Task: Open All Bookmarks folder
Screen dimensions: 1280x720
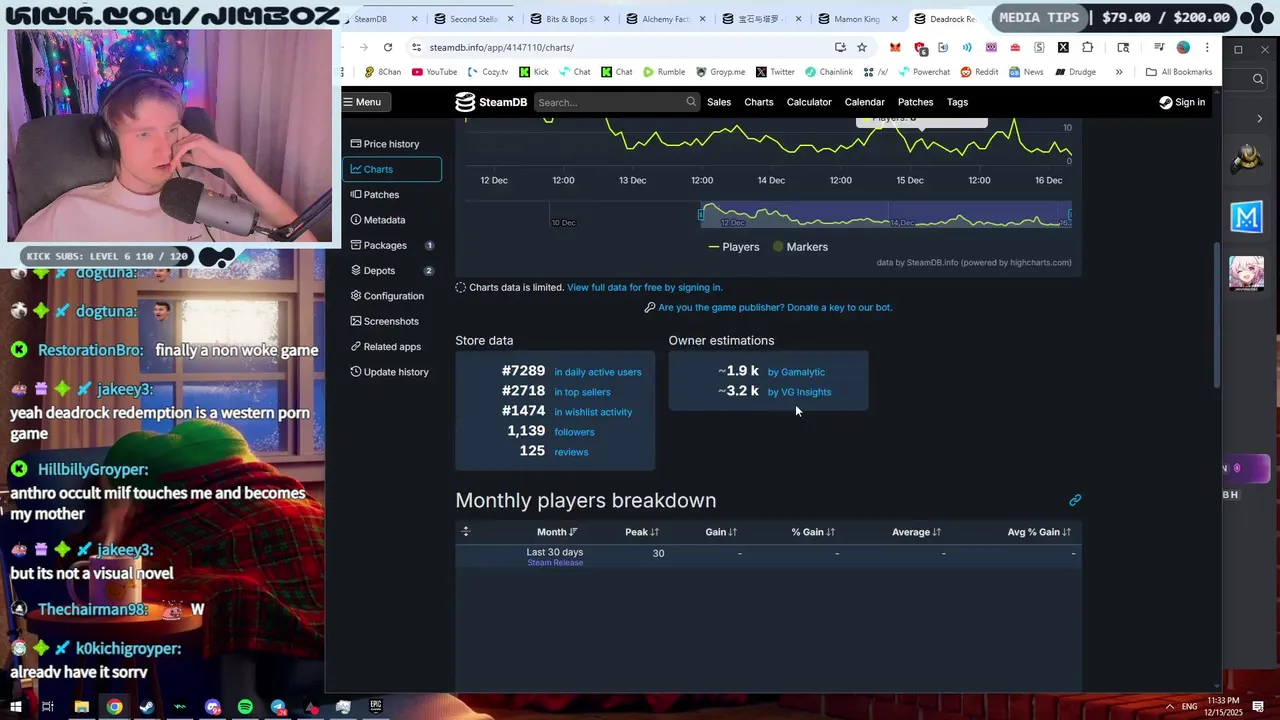Action: [x=1179, y=72]
